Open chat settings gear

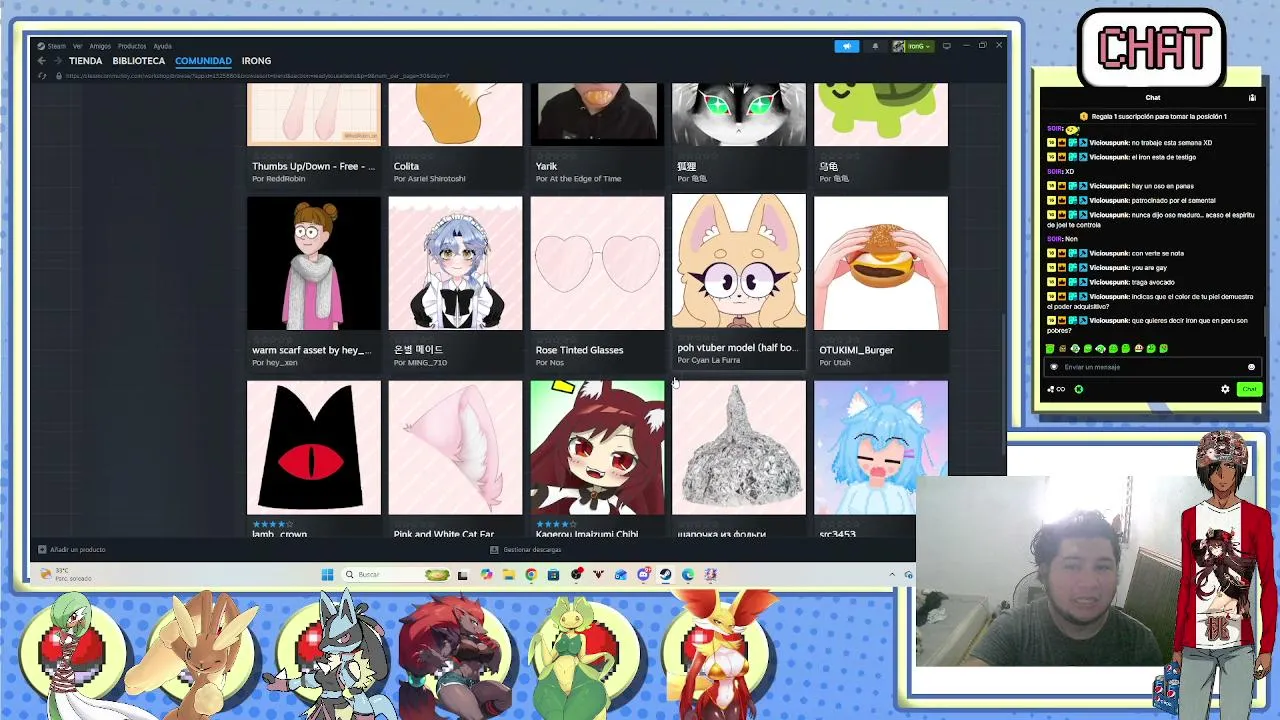coord(1225,389)
